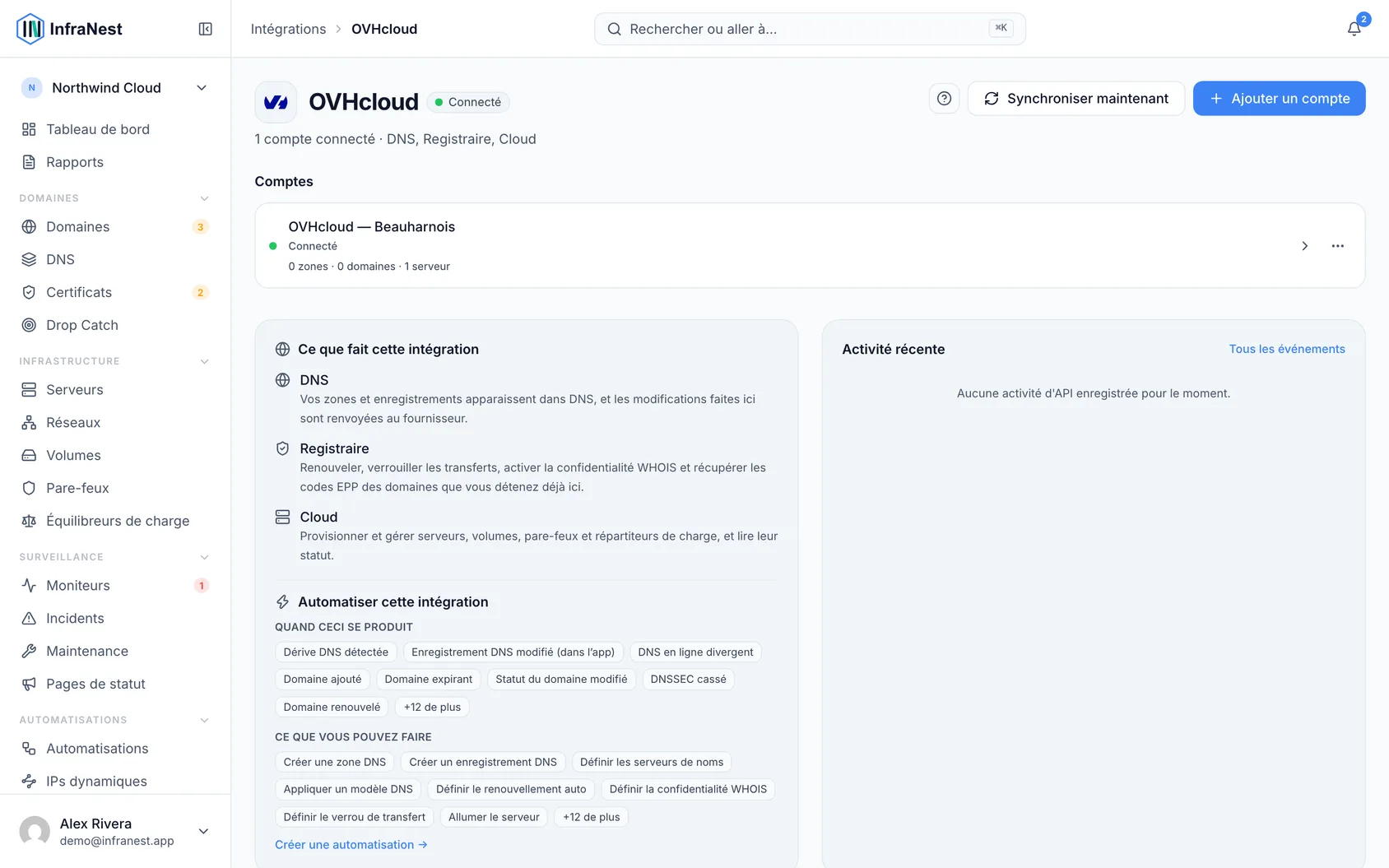1389x868 pixels.
Task: Open the three-dot menu for OVHcloud — Beauharnois
Action: (x=1338, y=246)
